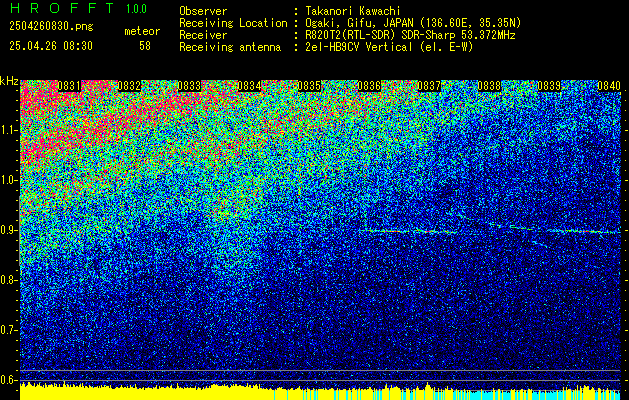The width and height of the screenshot is (629, 400).
Task: Click the Receiving antenna label
Action: (x=230, y=47)
